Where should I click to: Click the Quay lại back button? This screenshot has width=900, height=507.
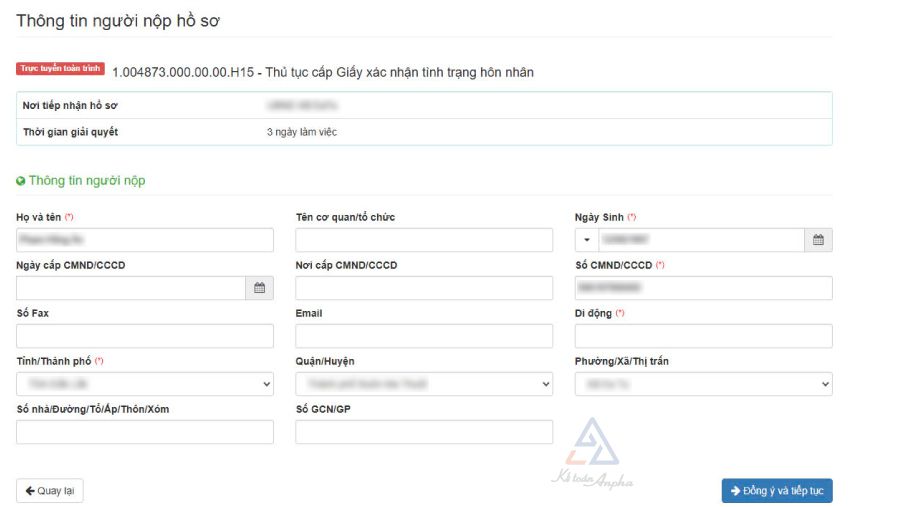click(x=50, y=491)
